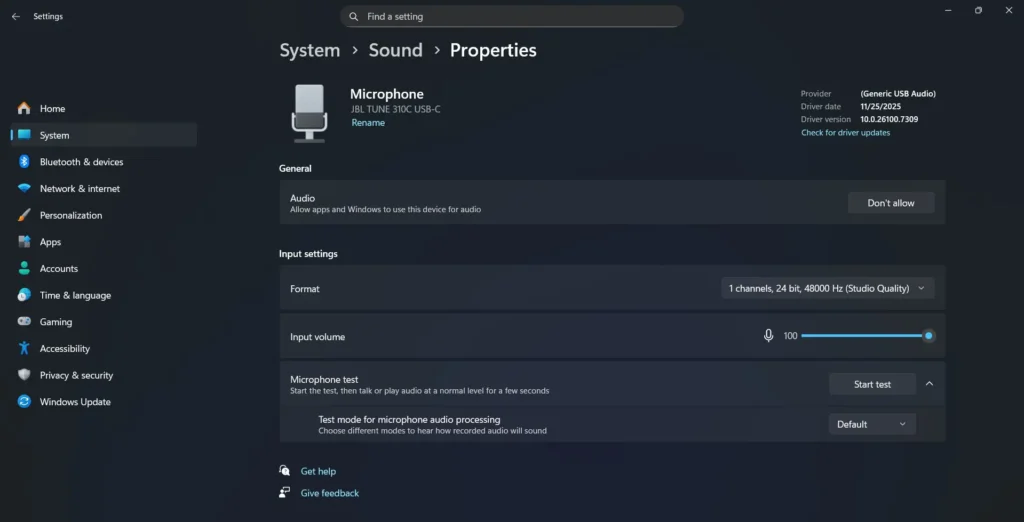Open Network & internet settings
The height and width of the screenshot is (522, 1024).
click(x=104, y=188)
